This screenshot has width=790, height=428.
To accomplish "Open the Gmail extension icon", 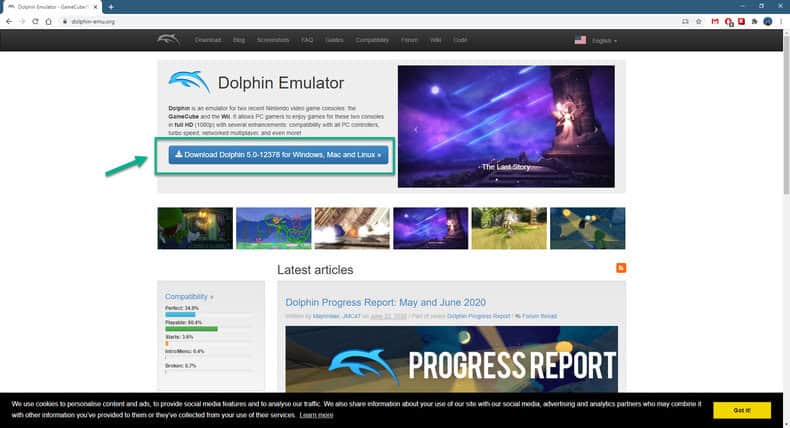I will click(715, 21).
